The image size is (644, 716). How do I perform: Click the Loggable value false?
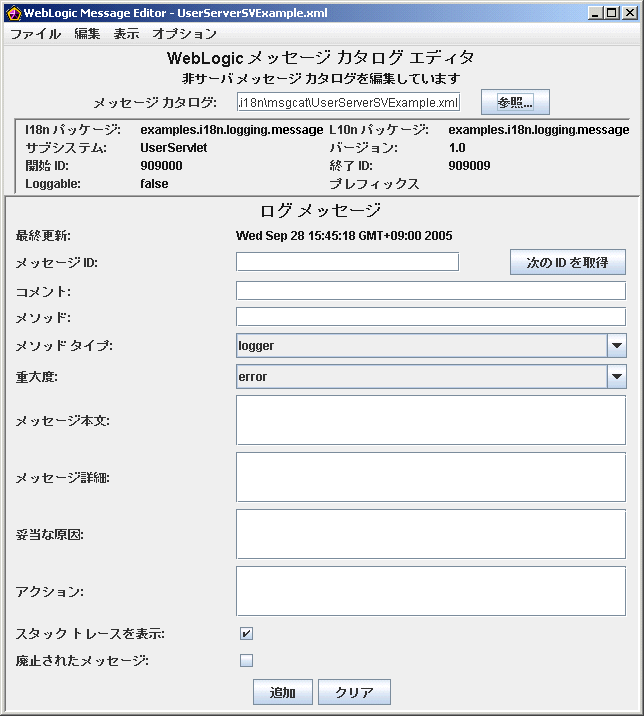[154, 184]
